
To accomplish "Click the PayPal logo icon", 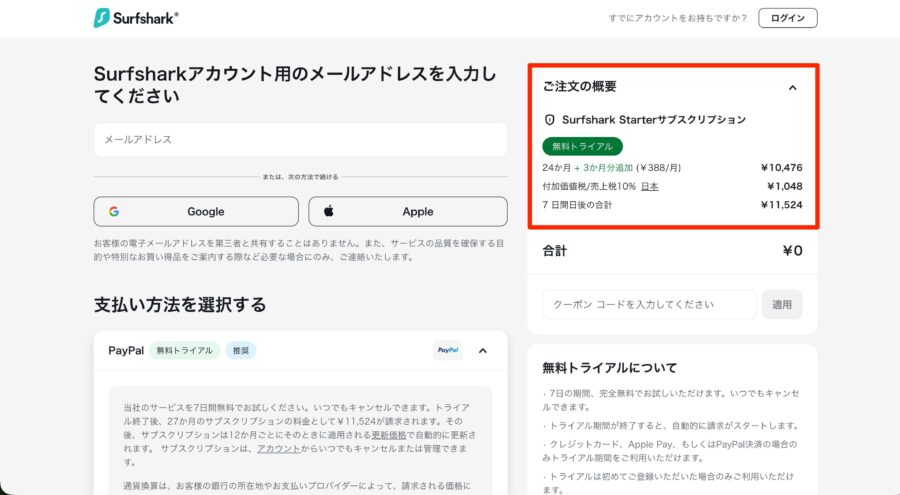I will 448,350.
